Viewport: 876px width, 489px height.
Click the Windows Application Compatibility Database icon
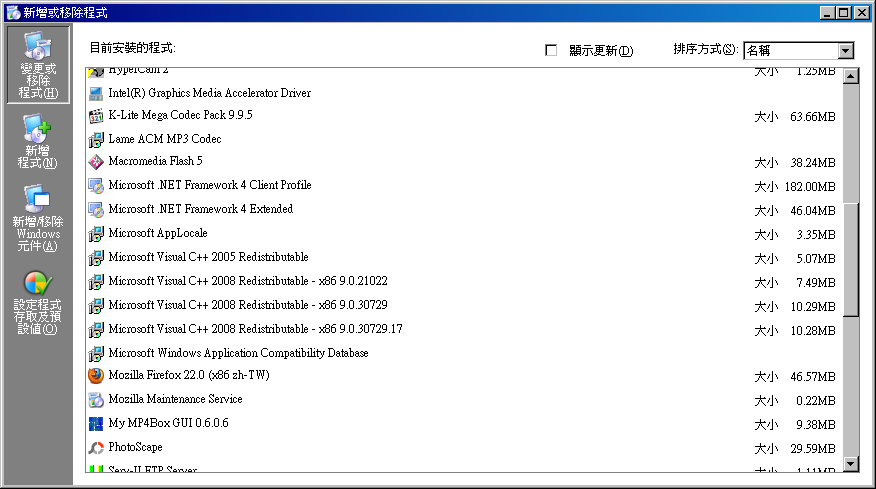pyautogui.click(x=96, y=354)
